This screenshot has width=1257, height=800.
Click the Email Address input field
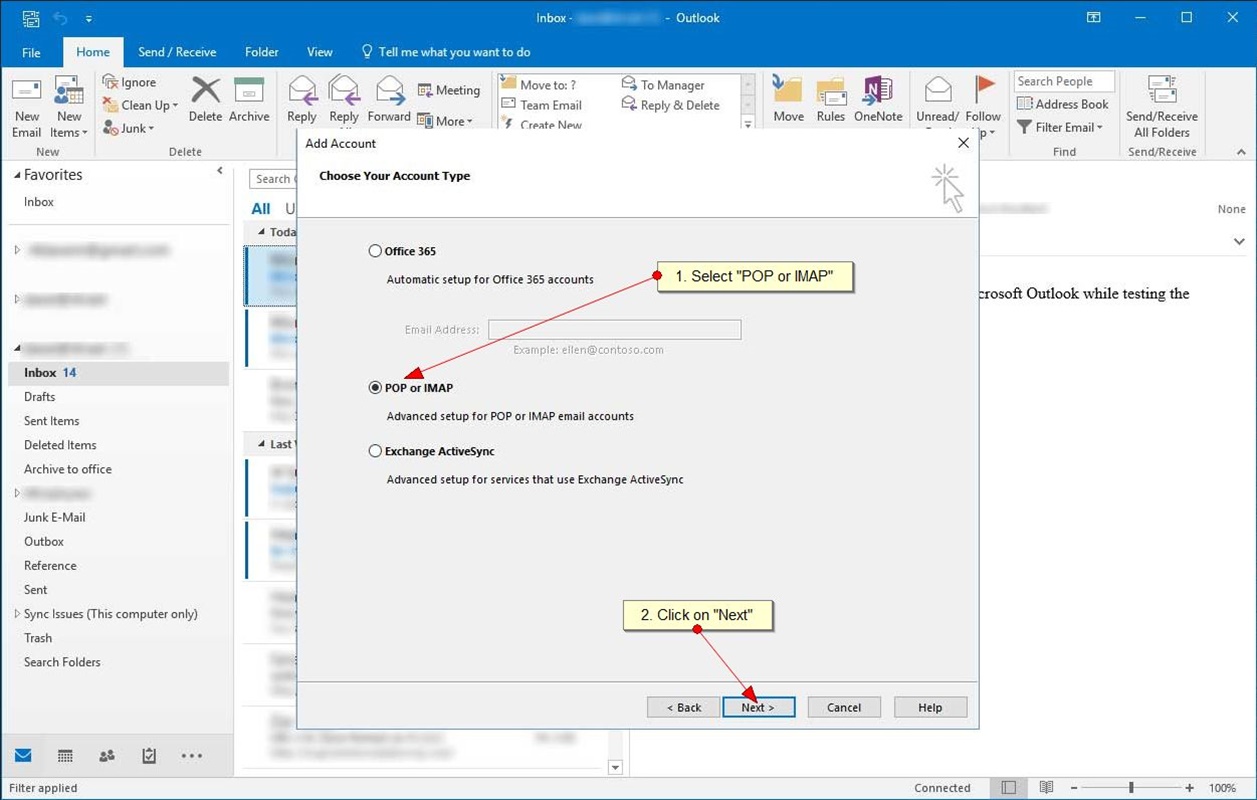[x=615, y=329]
